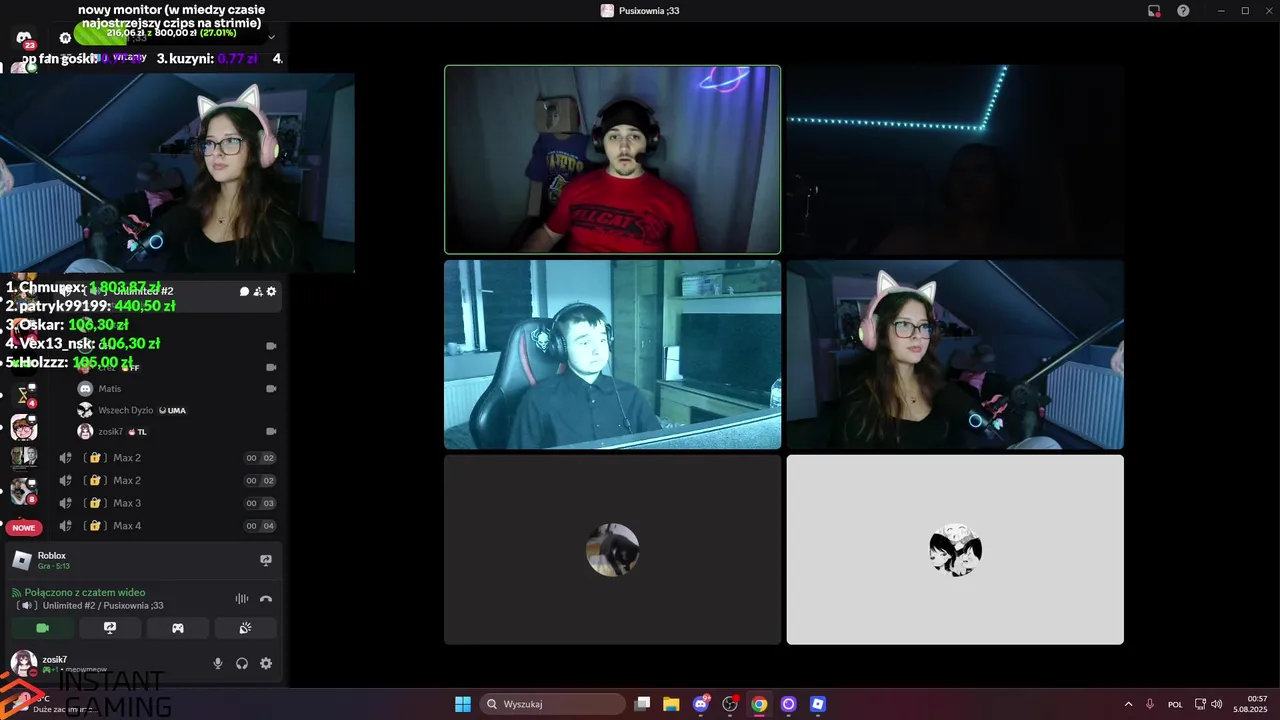Click Roblox activity logo
This screenshot has height=720, width=1280.
tap(22, 560)
